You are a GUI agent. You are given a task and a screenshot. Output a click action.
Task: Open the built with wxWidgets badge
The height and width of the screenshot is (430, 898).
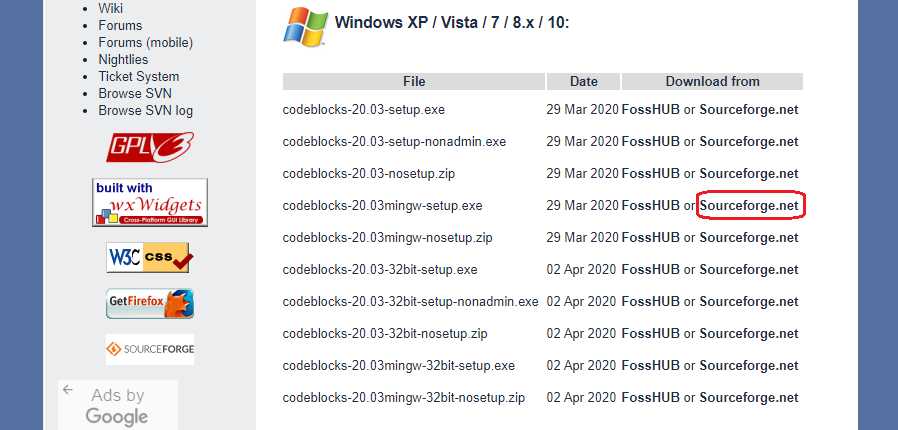[x=150, y=202]
